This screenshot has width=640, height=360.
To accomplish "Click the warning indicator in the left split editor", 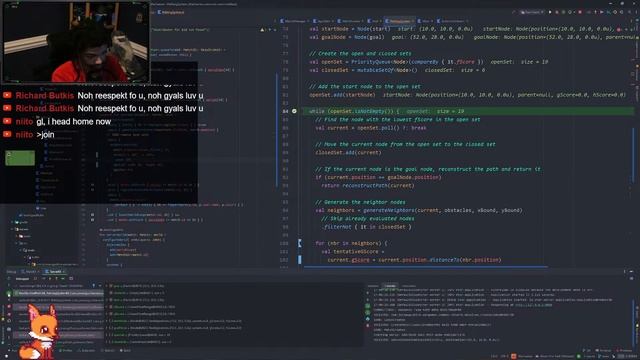I will [x=262, y=29].
